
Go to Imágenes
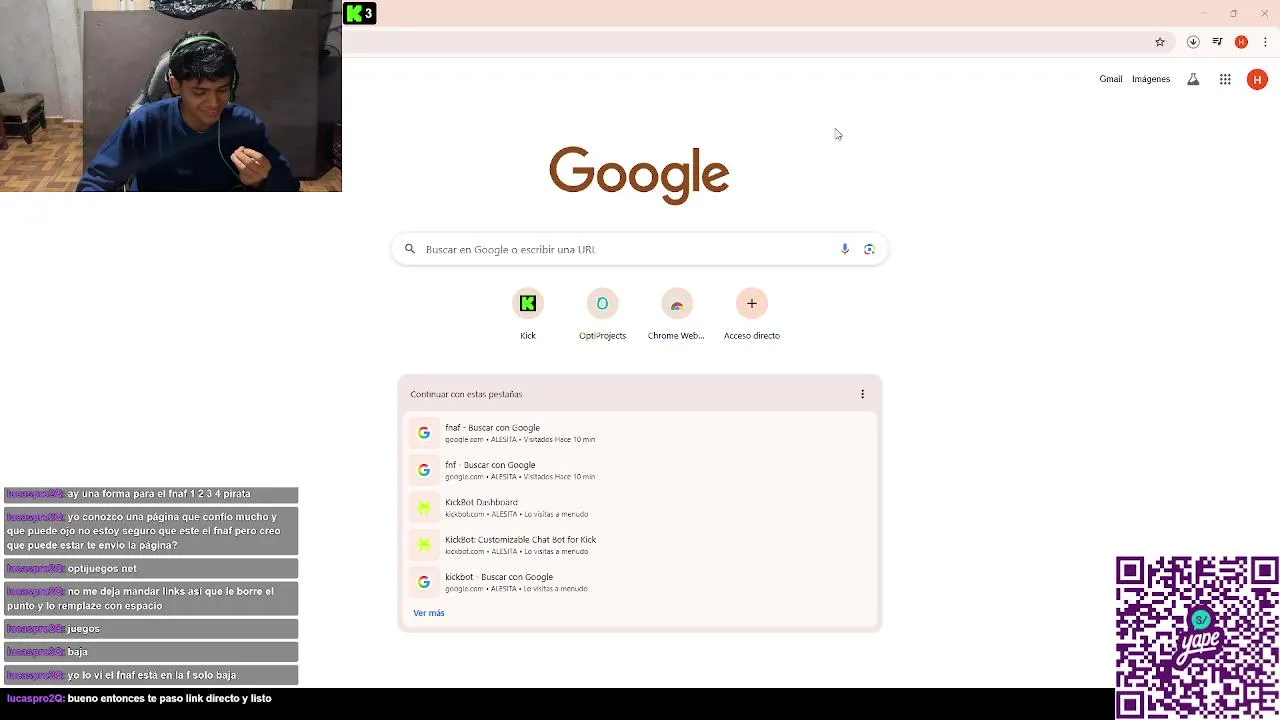pos(1151,79)
